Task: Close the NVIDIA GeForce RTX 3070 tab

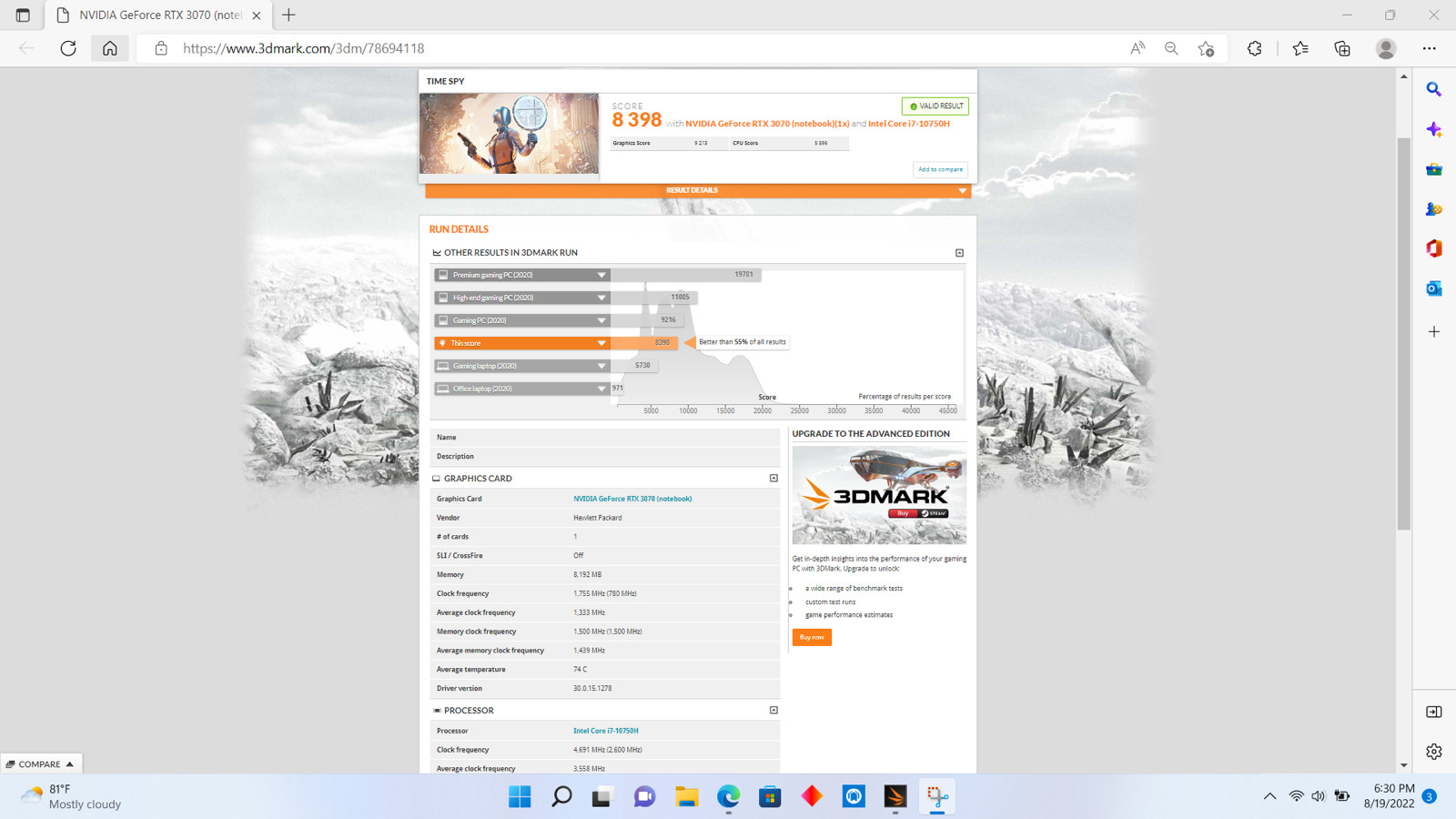Action: pos(257,15)
